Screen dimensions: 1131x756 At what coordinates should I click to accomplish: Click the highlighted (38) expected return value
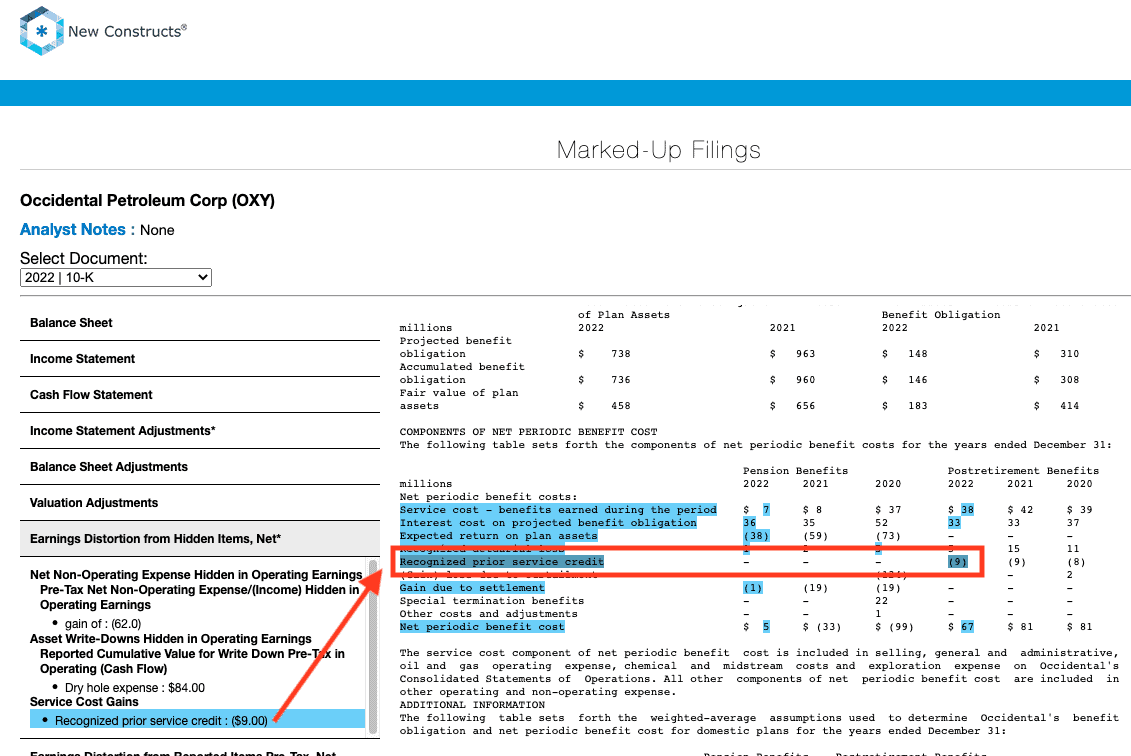click(x=757, y=536)
